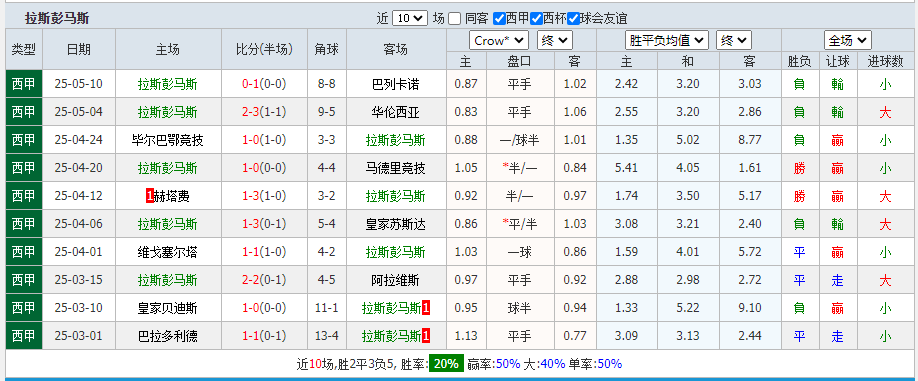Click the 单率 50% value in summary

click(x=609, y=364)
